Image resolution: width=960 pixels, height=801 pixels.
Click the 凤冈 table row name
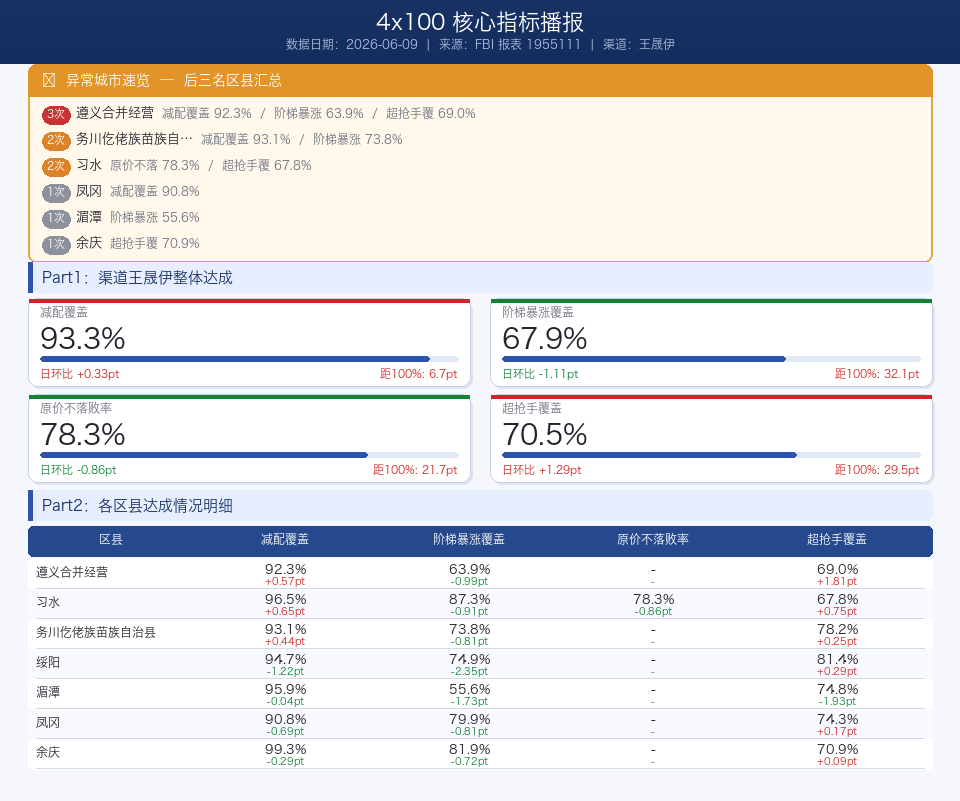[48, 723]
